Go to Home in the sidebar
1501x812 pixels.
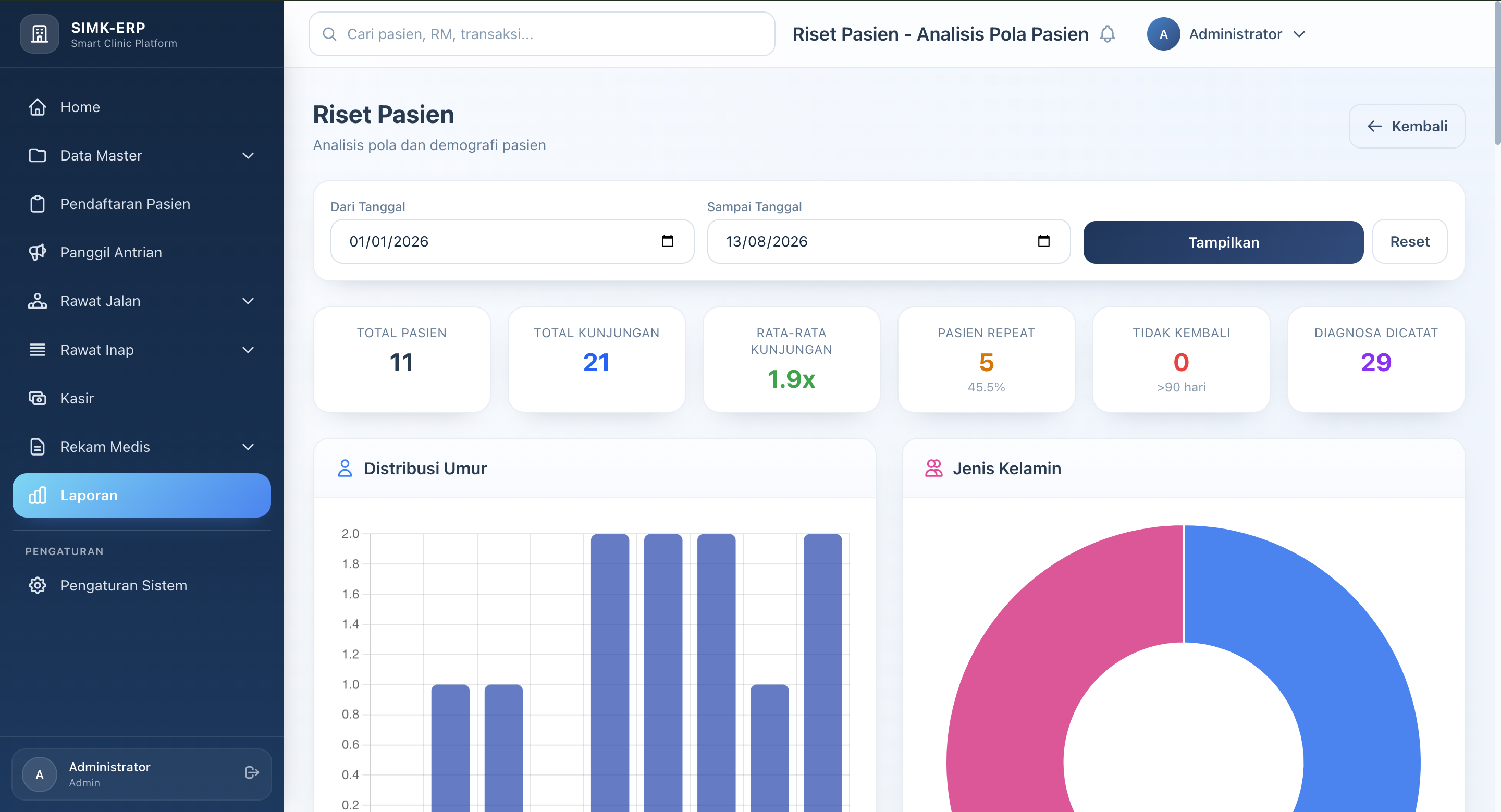(x=142, y=107)
